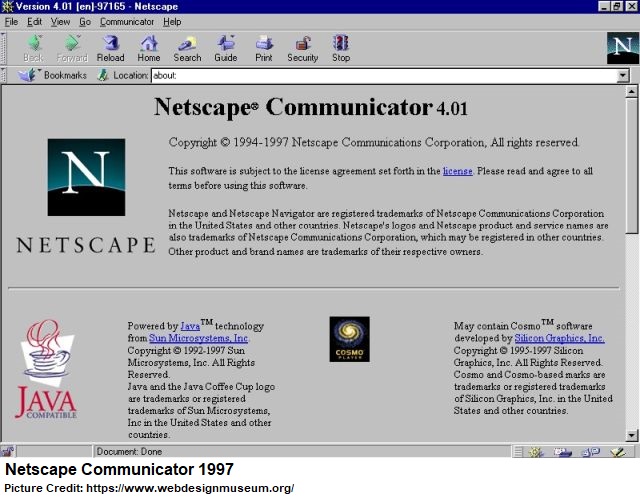Open Search from the navigation toolbar

point(187,48)
